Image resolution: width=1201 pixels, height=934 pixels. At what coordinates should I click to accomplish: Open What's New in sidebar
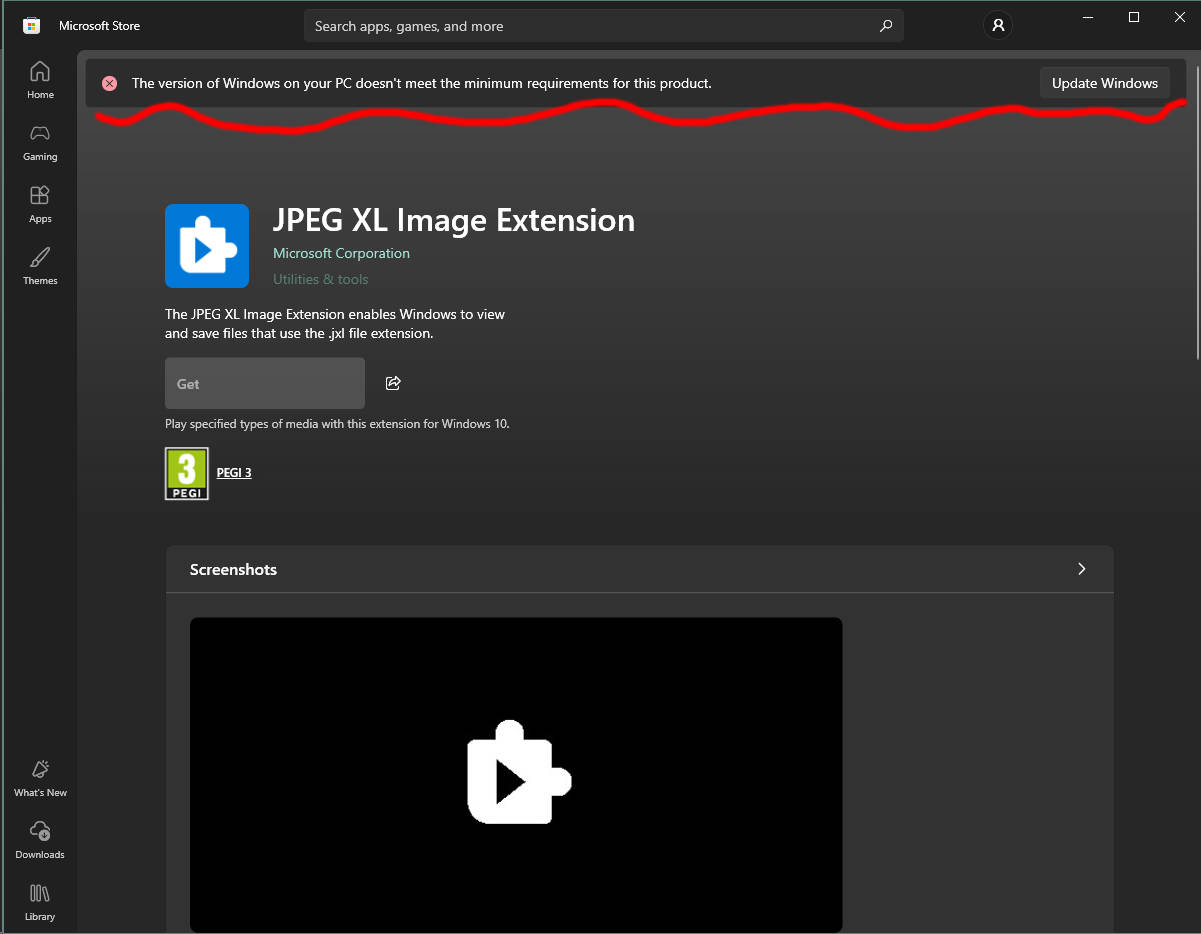40,778
